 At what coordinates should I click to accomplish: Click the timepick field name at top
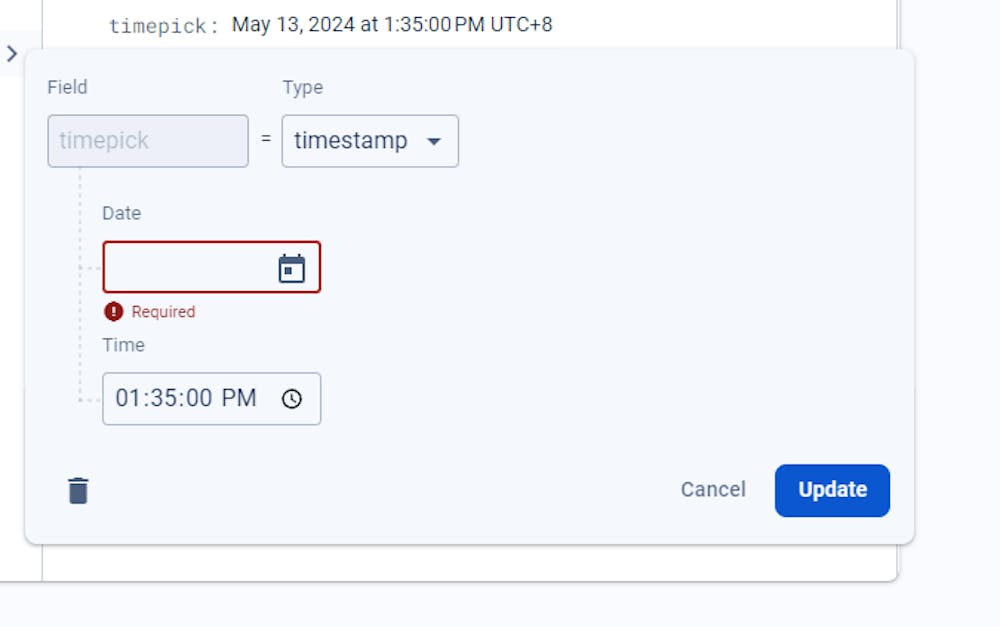(162, 26)
